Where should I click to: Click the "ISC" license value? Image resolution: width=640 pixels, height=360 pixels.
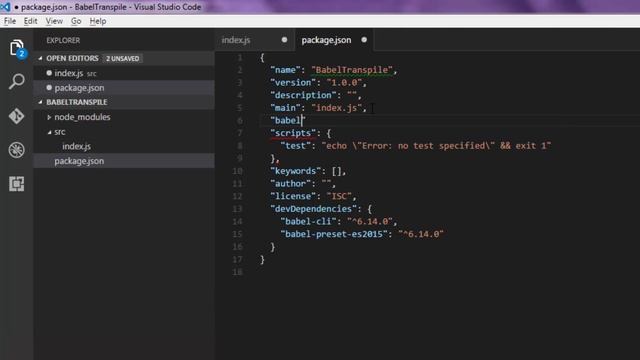pos(339,196)
